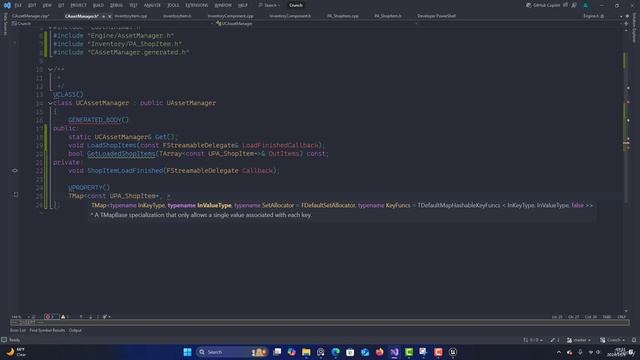Image resolution: width=640 pixels, height=360 pixels.
Task: Open the Debug menu
Action: [x=116, y=5]
